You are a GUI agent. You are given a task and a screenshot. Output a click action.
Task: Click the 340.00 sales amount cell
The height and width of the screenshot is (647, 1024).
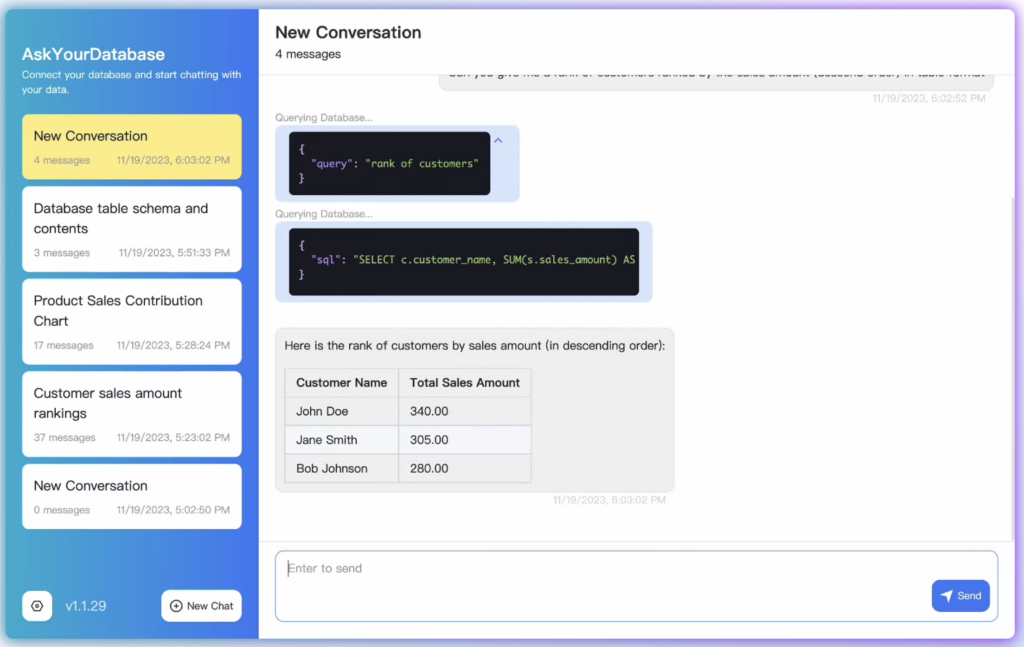click(x=464, y=411)
